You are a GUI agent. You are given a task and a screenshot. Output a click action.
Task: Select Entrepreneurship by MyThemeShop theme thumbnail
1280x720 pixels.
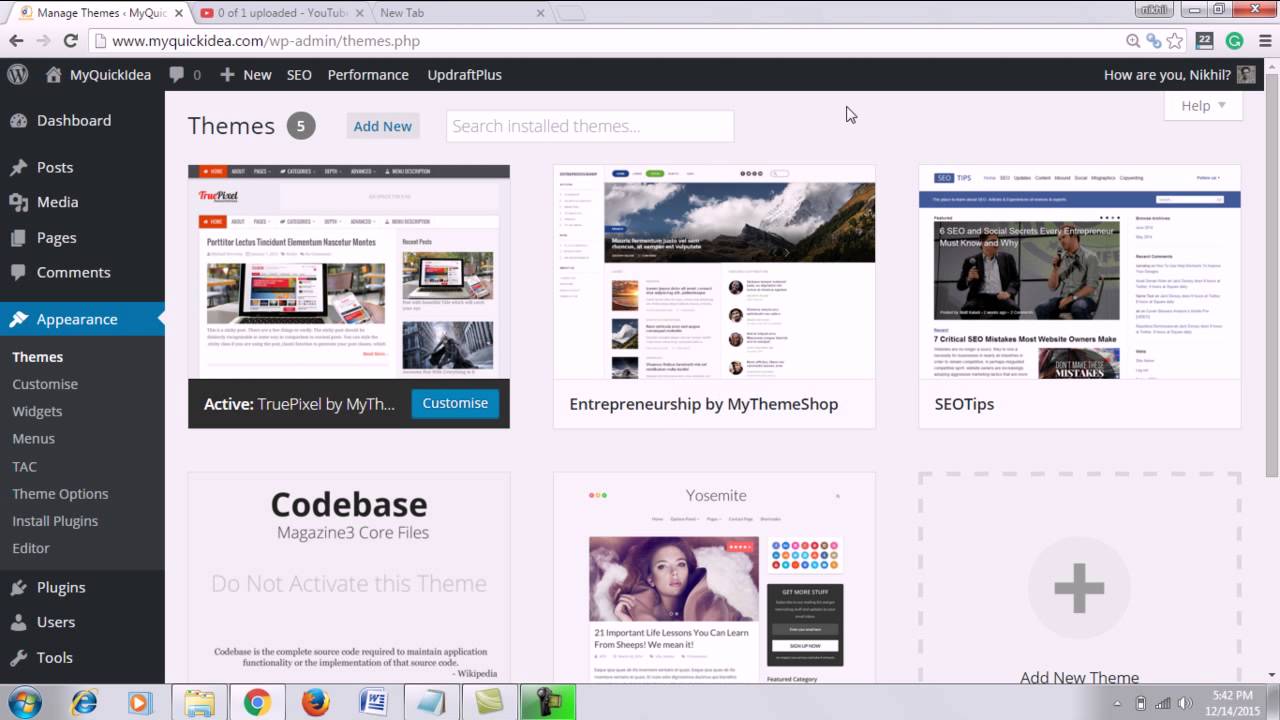pyautogui.click(x=714, y=272)
